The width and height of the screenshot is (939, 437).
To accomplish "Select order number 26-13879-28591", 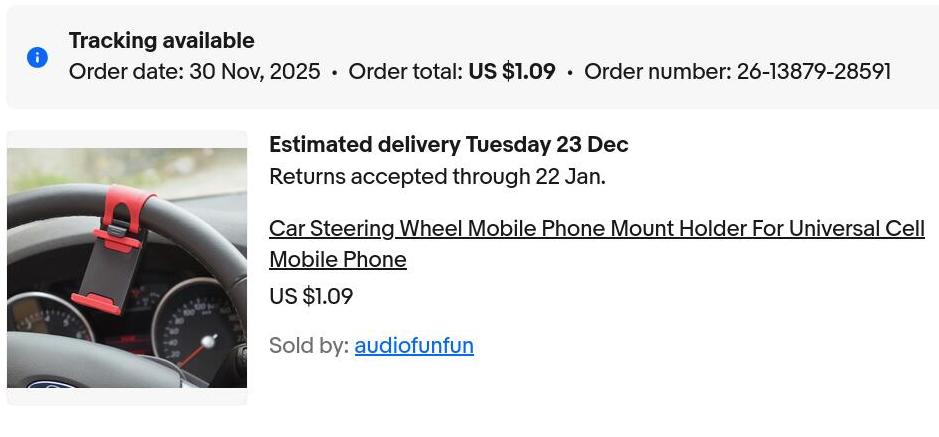I will pos(813,72).
